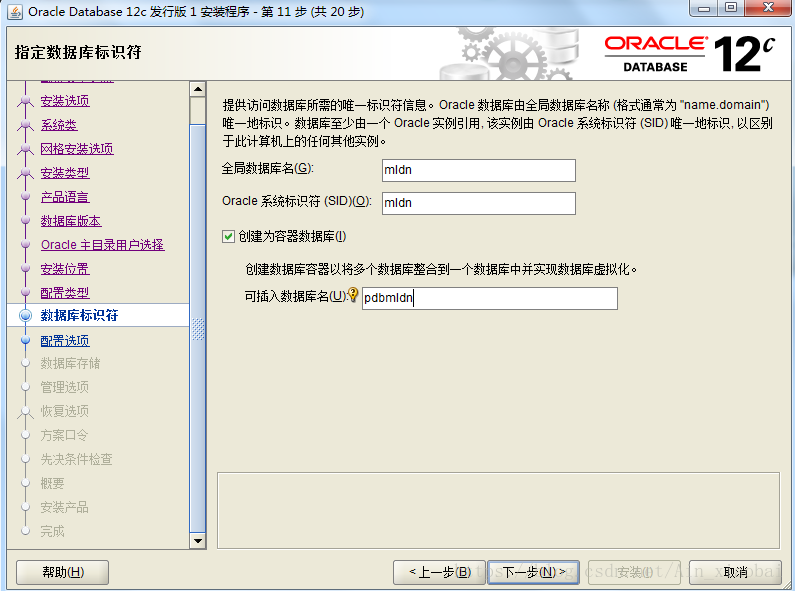The image size is (795, 591).
Task: Click the disabled 方案口令 step
Action: [x=64, y=435]
